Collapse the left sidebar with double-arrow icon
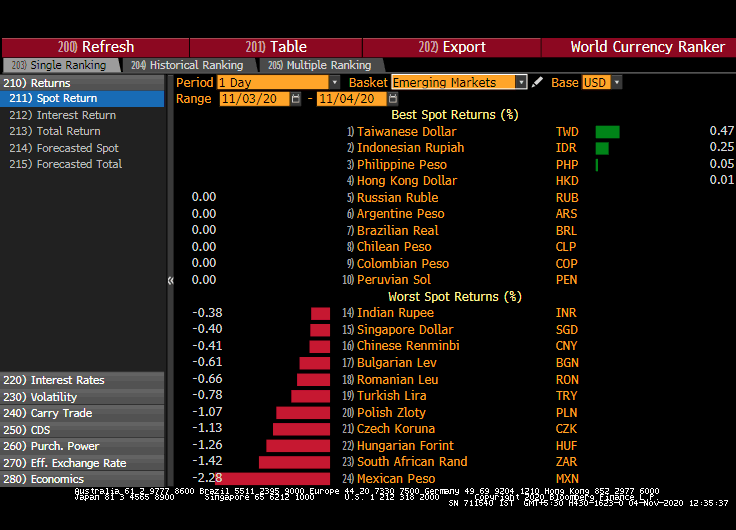Image resolution: width=736 pixels, height=530 pixels. [169, 280]
